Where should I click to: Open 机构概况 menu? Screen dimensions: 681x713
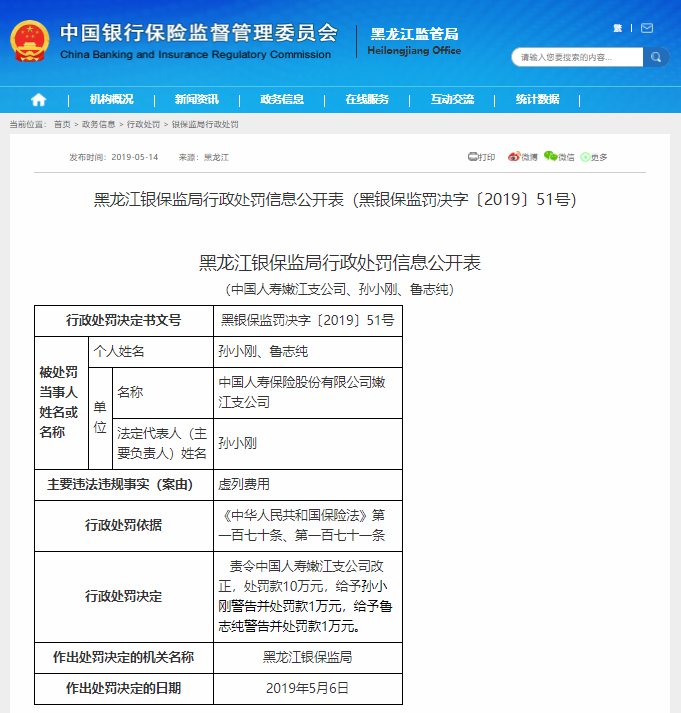111,99
